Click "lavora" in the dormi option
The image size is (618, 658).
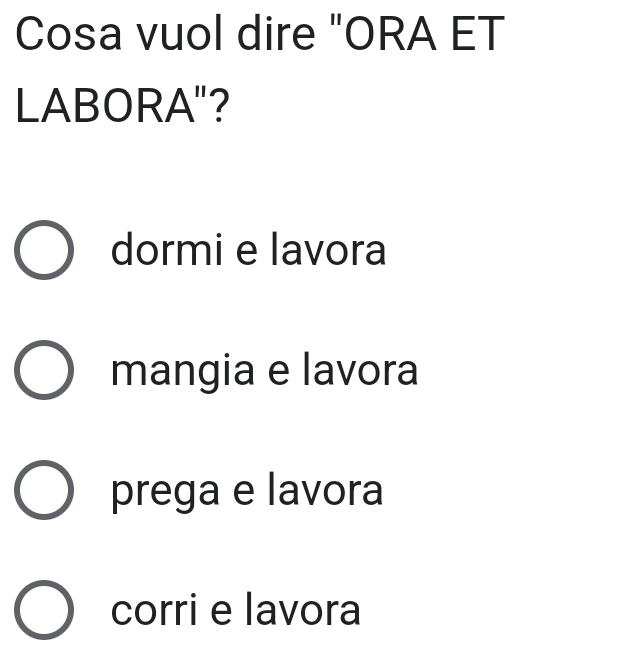pyautogui.click(x=329, y=250)
